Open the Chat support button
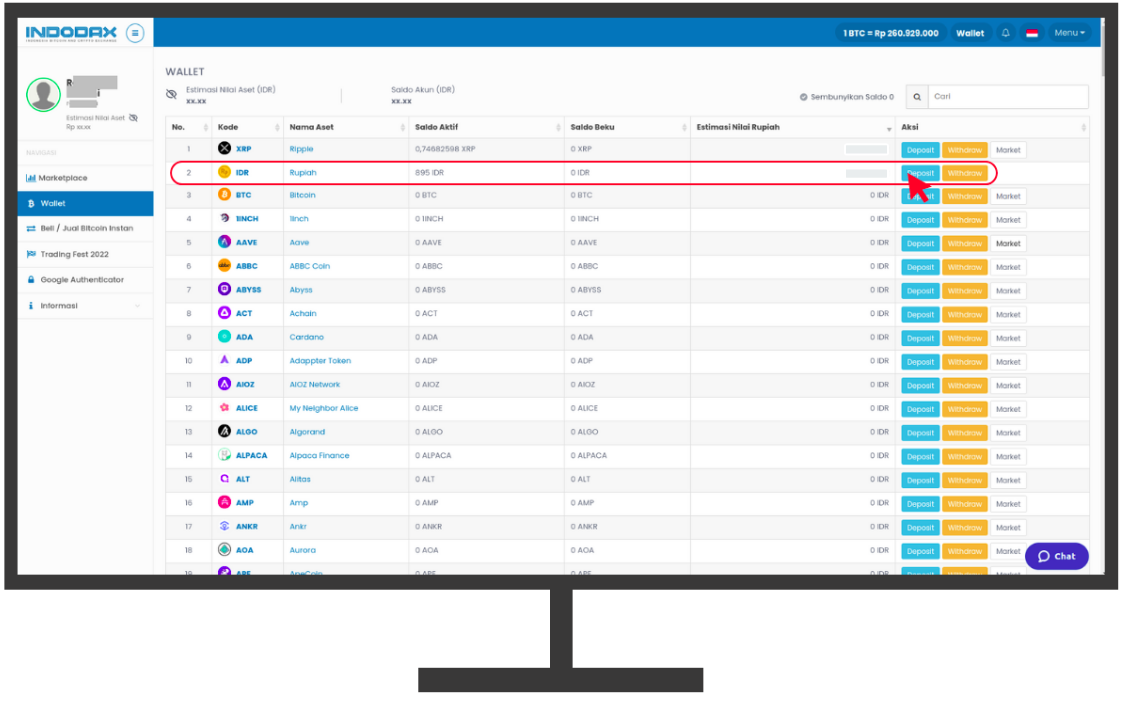 point(1056,556)
